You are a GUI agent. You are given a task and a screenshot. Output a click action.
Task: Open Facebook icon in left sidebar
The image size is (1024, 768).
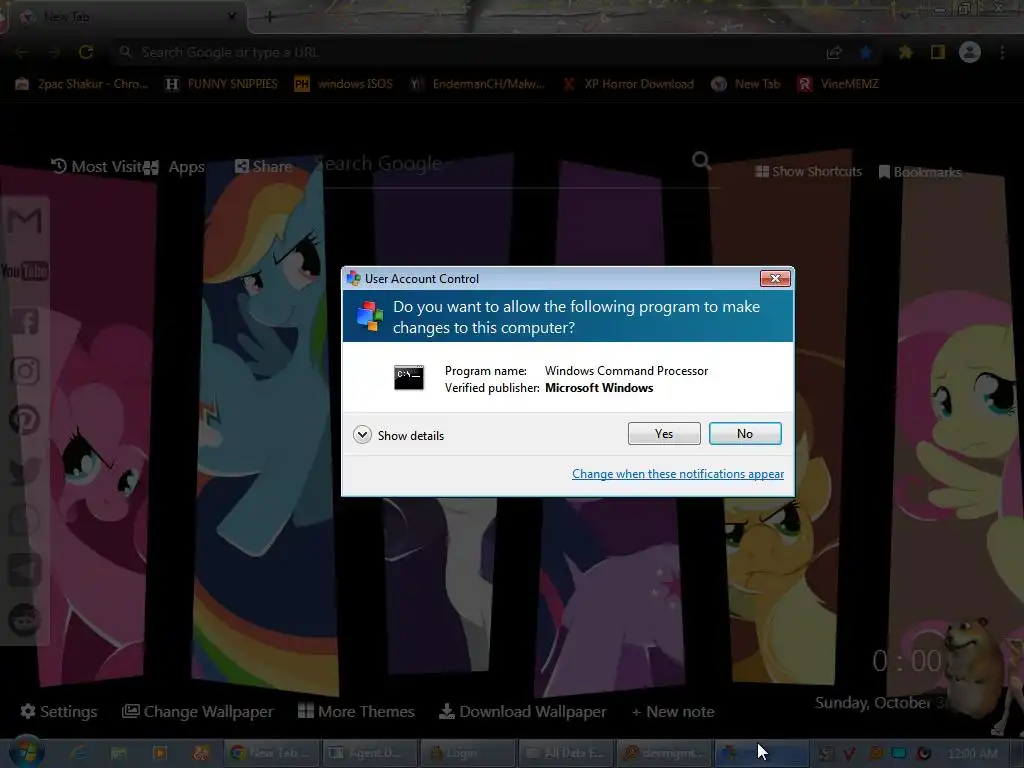click(x=25, y=321)
